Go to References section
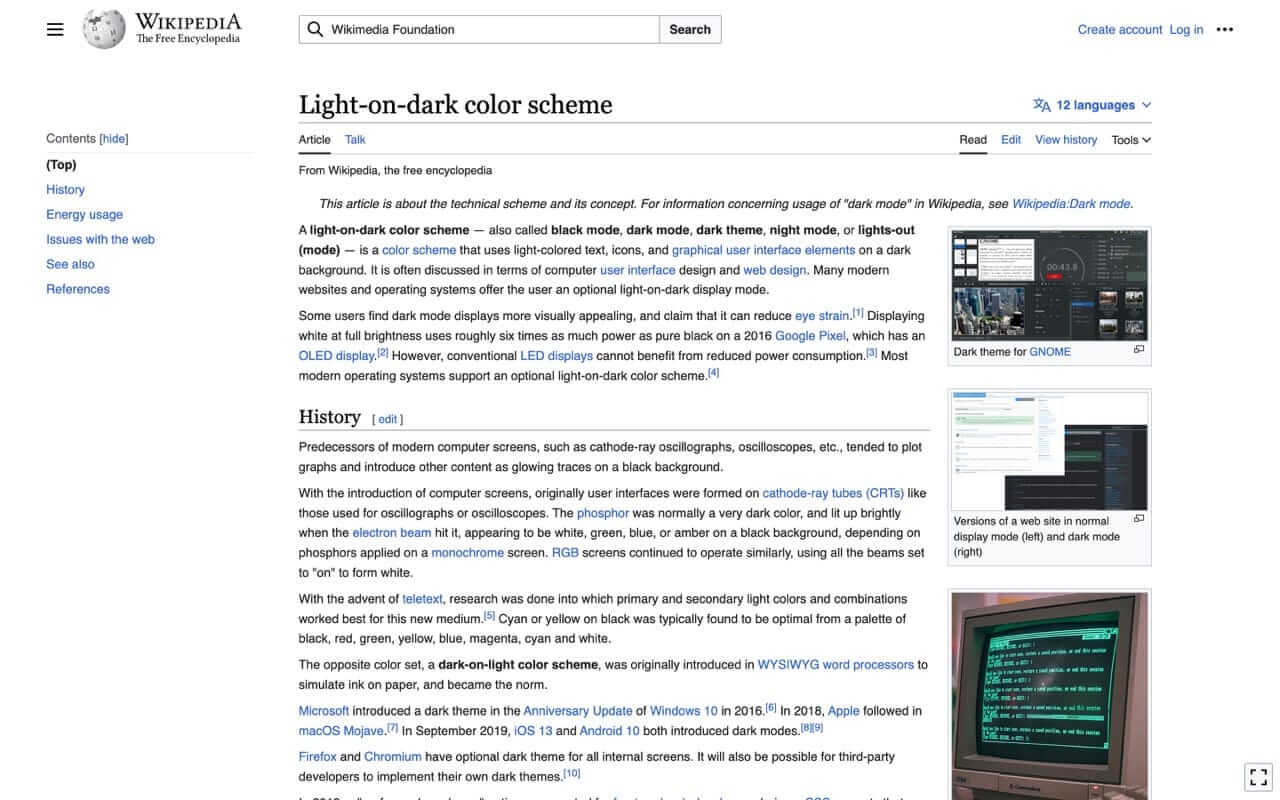Screen dimensions: 1280x800 click(x=78, y=290)
